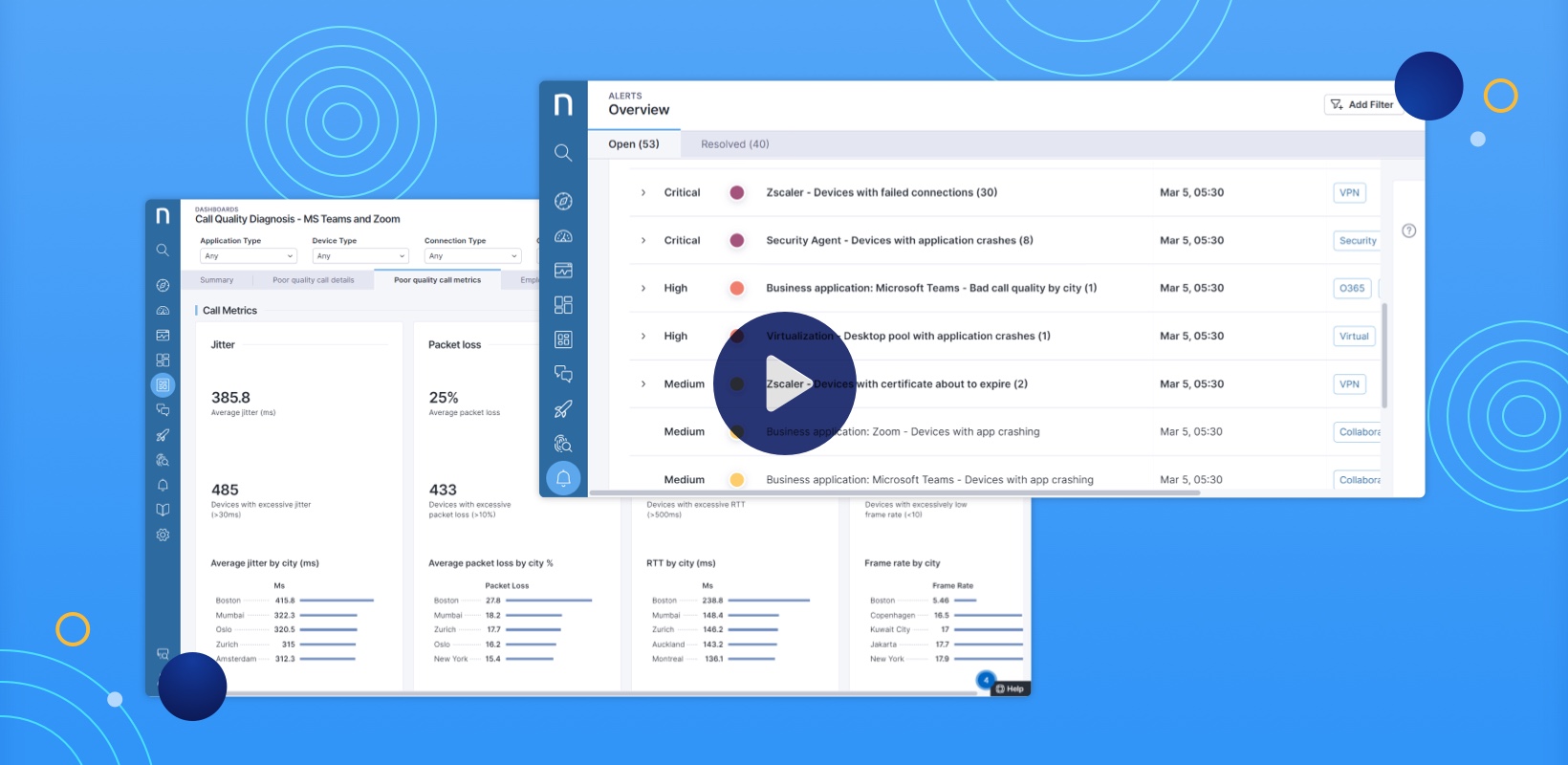Click the yellow severity dot for Medium Teams app crashing
1568x765 pixels.
[x=737, y=480]
